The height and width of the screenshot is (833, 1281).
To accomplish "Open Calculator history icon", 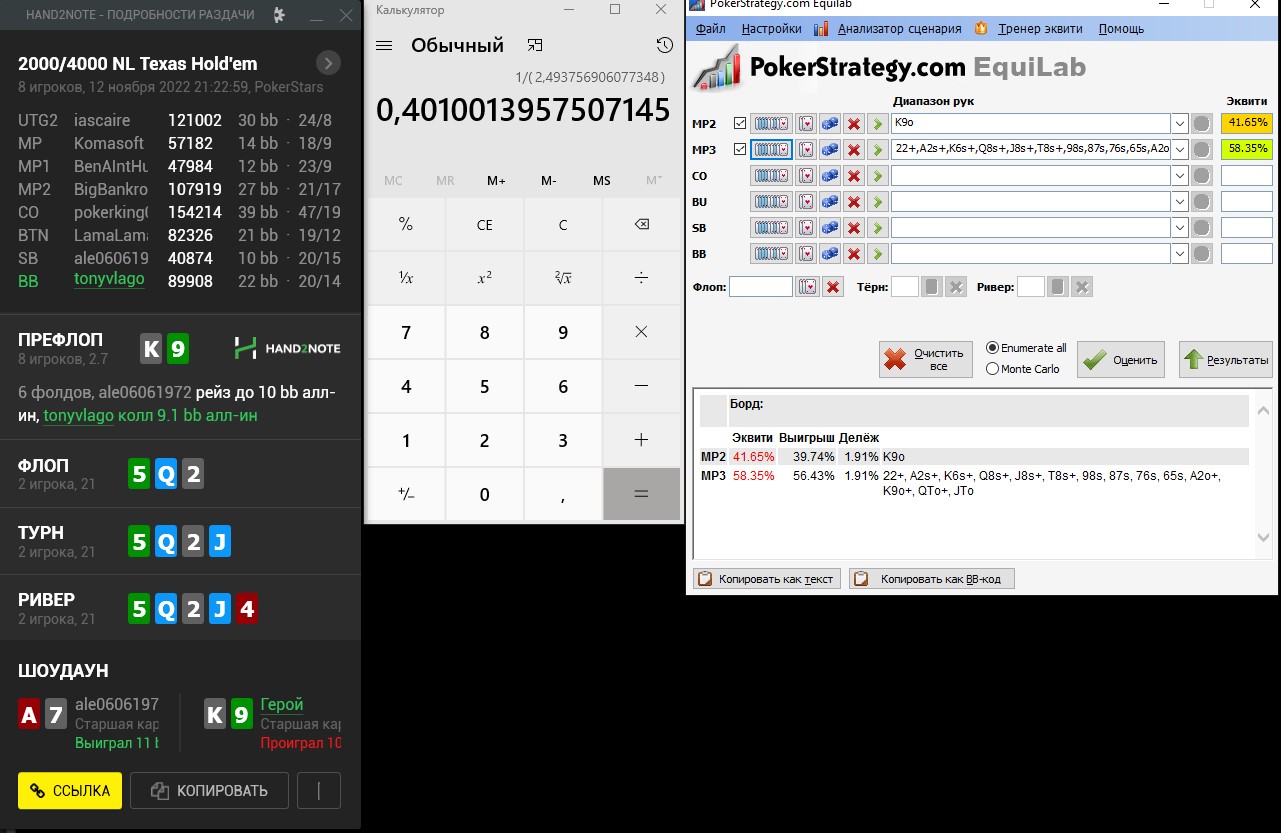I will (664, 46).
